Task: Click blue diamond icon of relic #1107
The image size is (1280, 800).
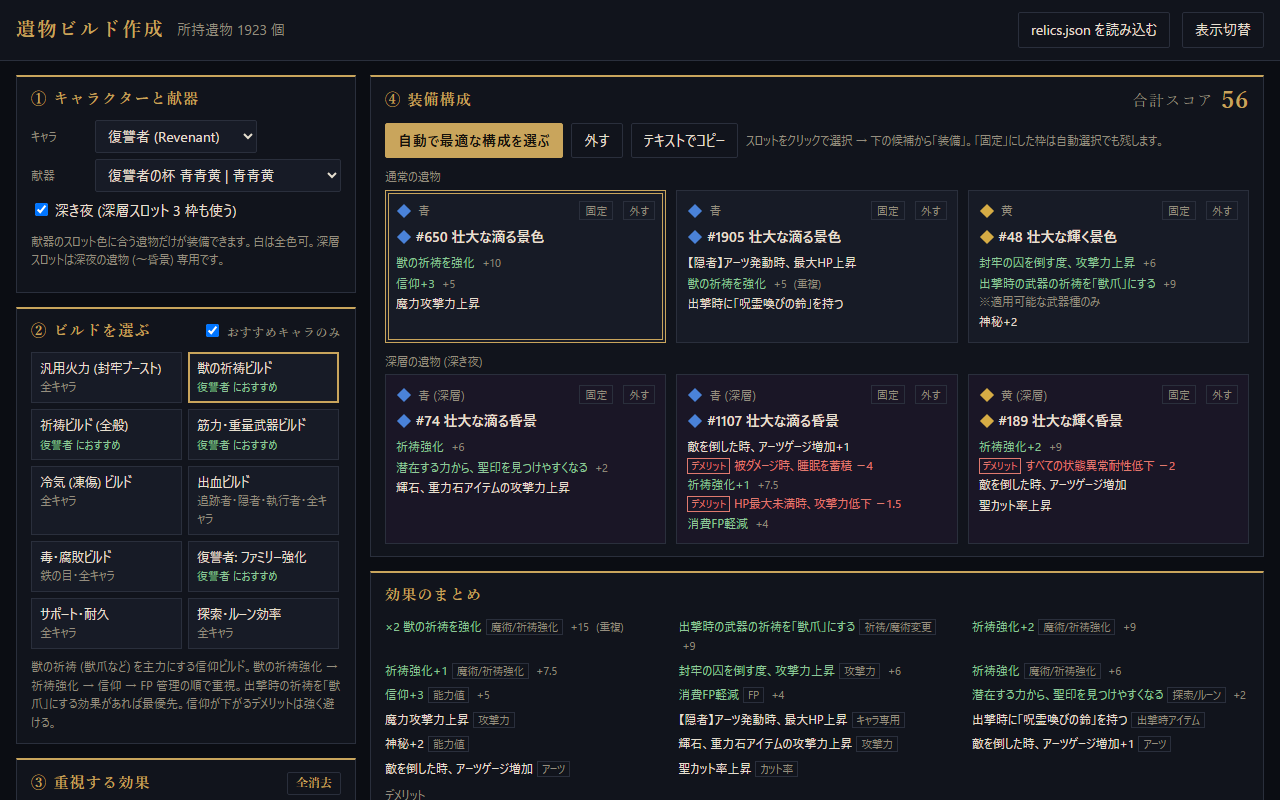Action: (695, 421)
